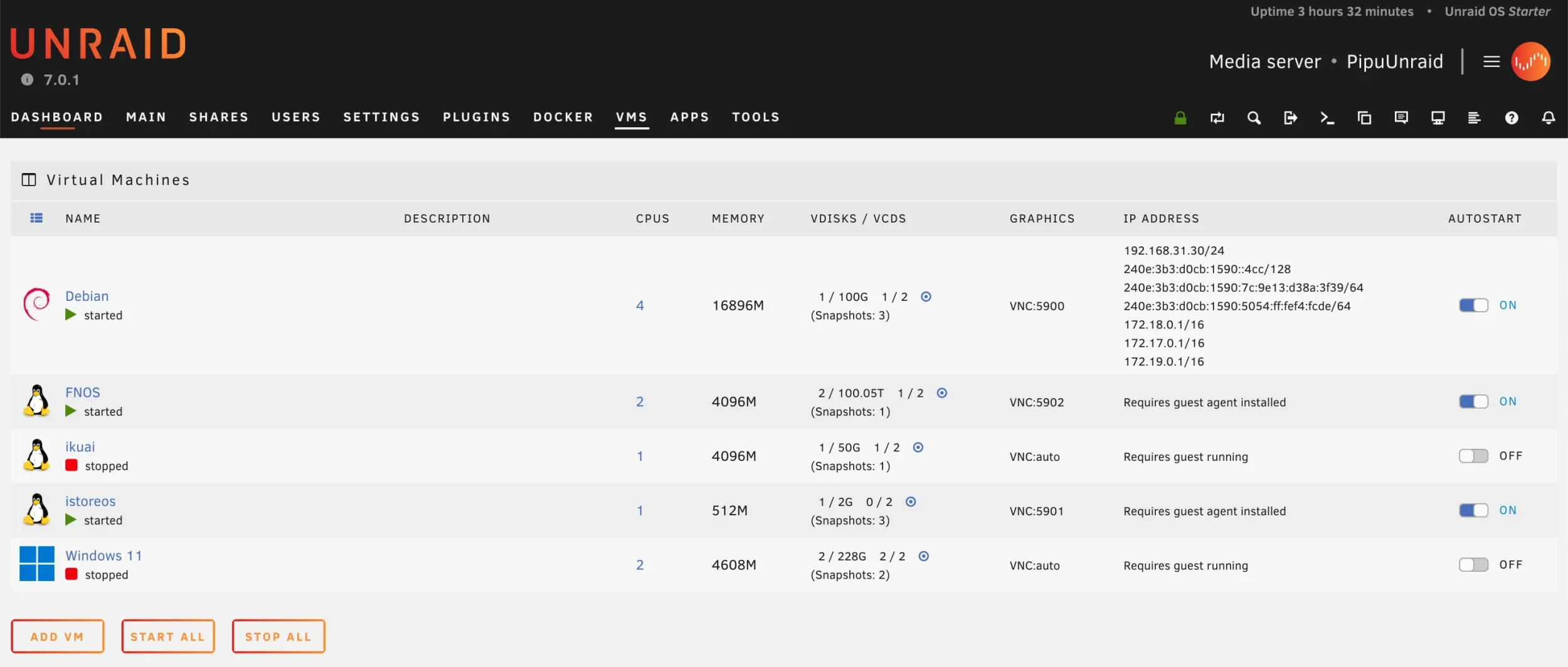The image size is (1568, 667).
Task: Expand vdisk details for istoreos
Action: click(911, 502)
